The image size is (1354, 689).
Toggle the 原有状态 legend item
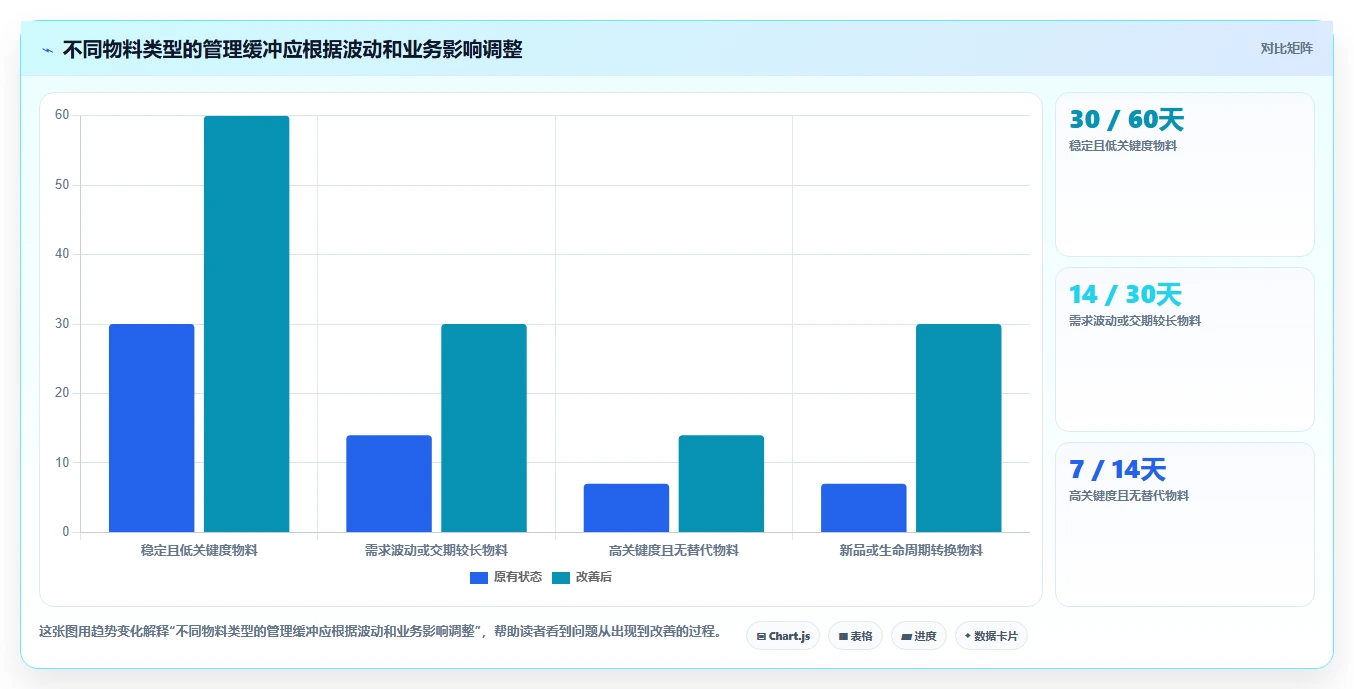[x=506, y=577]
